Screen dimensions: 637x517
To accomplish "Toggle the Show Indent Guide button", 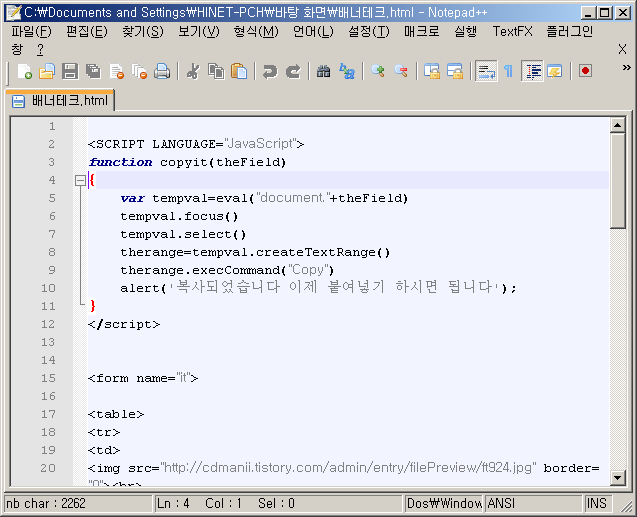I will click(532, 71).
